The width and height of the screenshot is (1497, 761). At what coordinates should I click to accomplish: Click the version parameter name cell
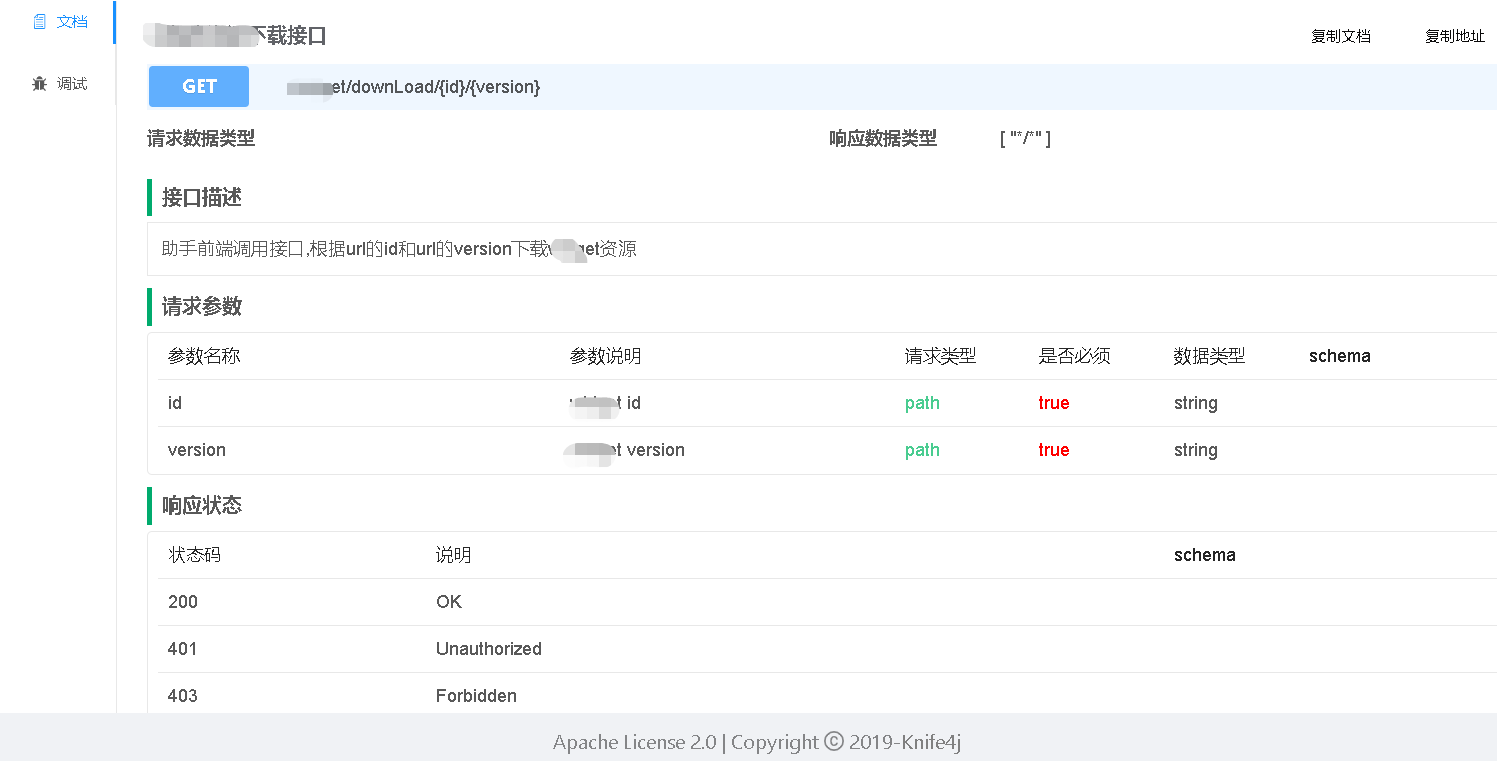[197, 450]
